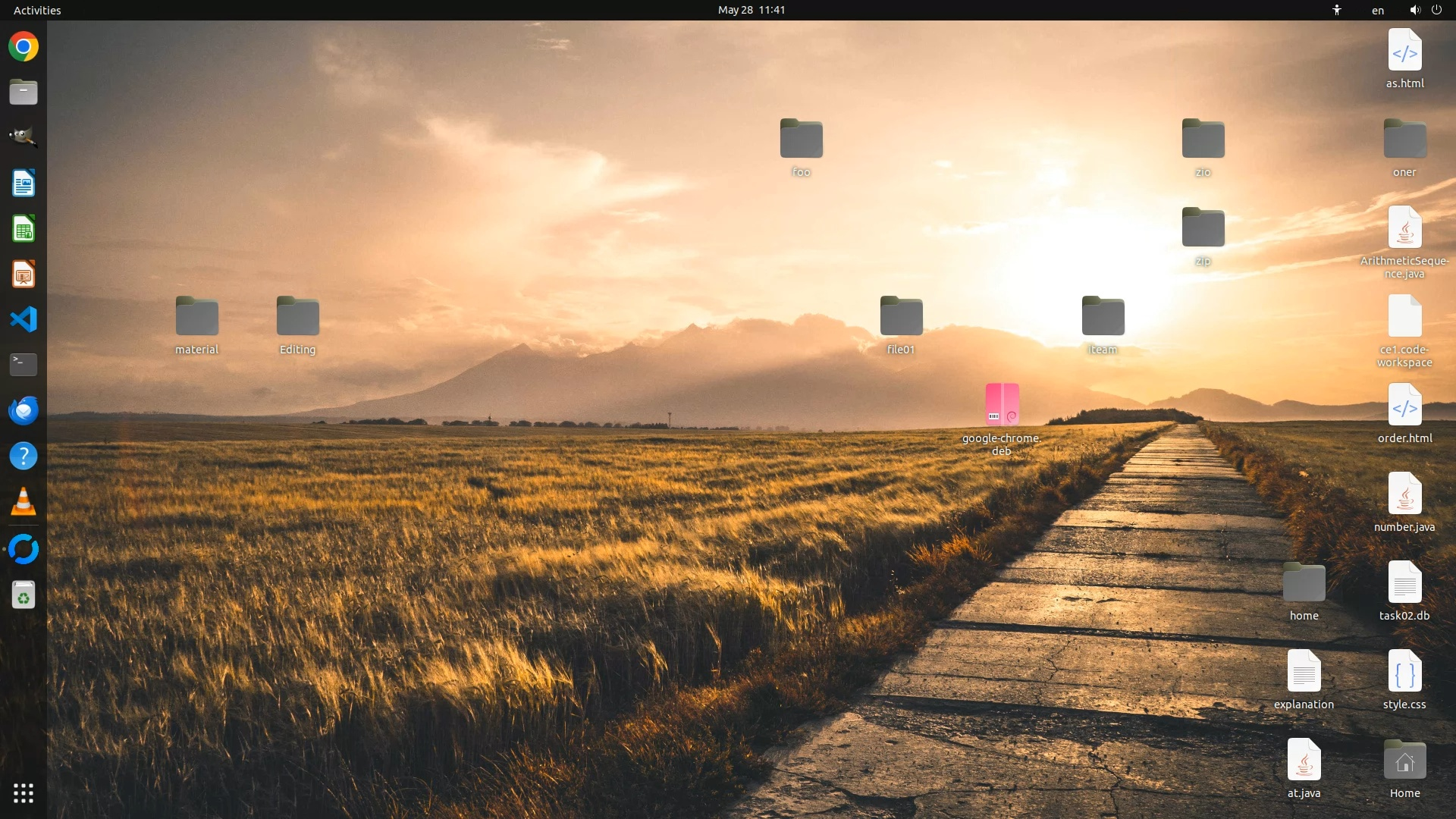Select the google-chrome.deb package file
The width and height of the screenshot is (1456, 819).
[x=1002, y=405]
